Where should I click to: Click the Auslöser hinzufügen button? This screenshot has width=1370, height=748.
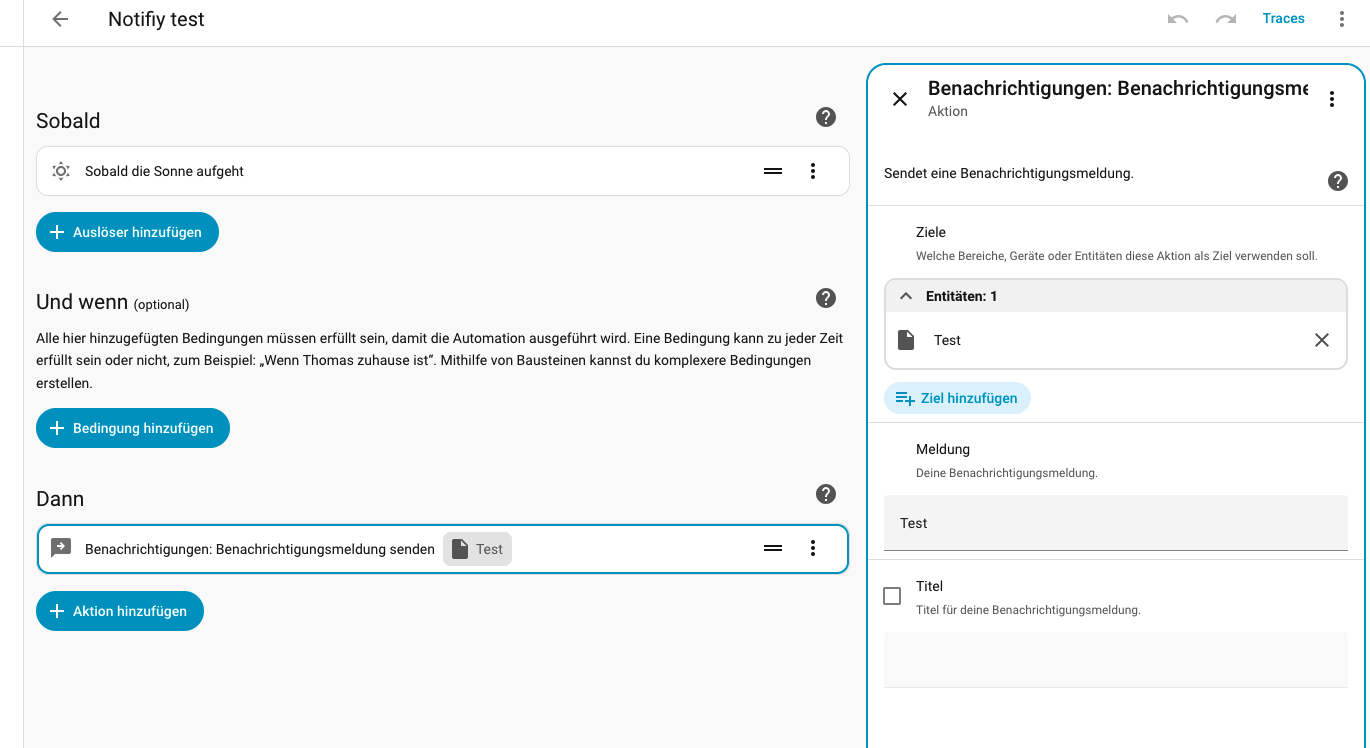tap(127, 232)
